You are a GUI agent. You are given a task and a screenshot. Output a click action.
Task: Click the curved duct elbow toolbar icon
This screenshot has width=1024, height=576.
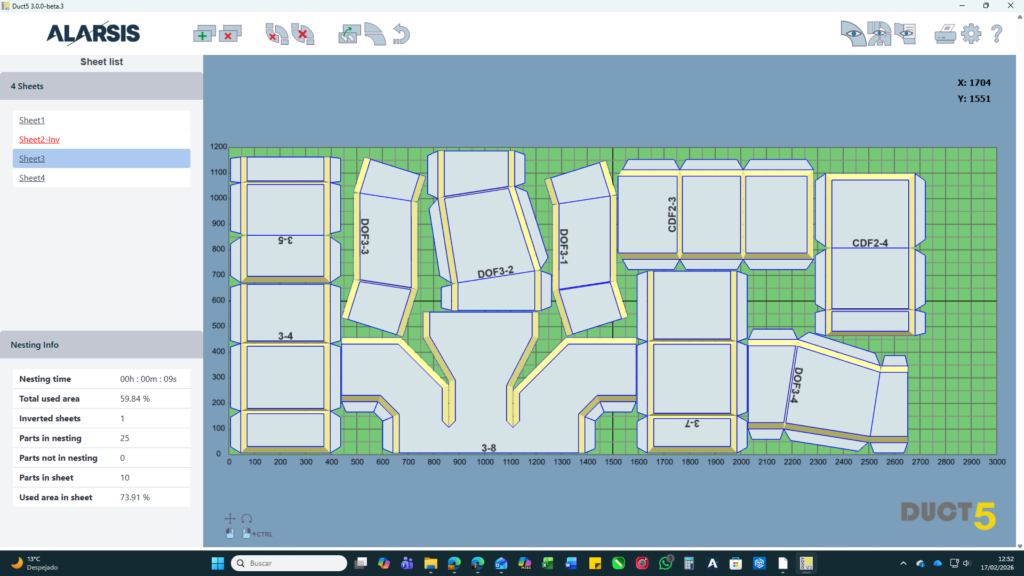376,34
